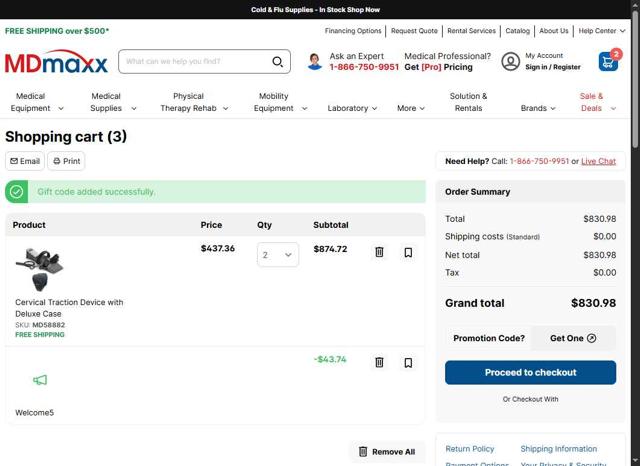The image size is (640, 466).
Task: Proceed to checkout
Action: 530,372
